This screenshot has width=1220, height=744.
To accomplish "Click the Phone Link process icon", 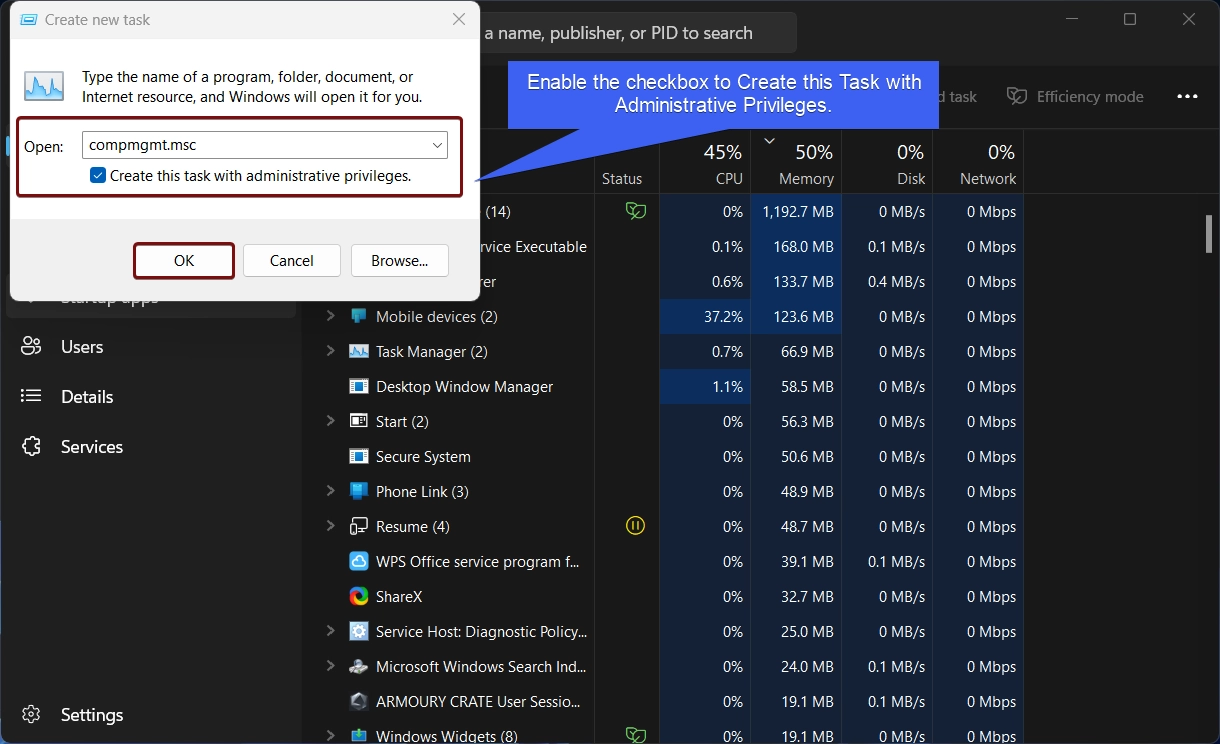I will coord(359,492).
